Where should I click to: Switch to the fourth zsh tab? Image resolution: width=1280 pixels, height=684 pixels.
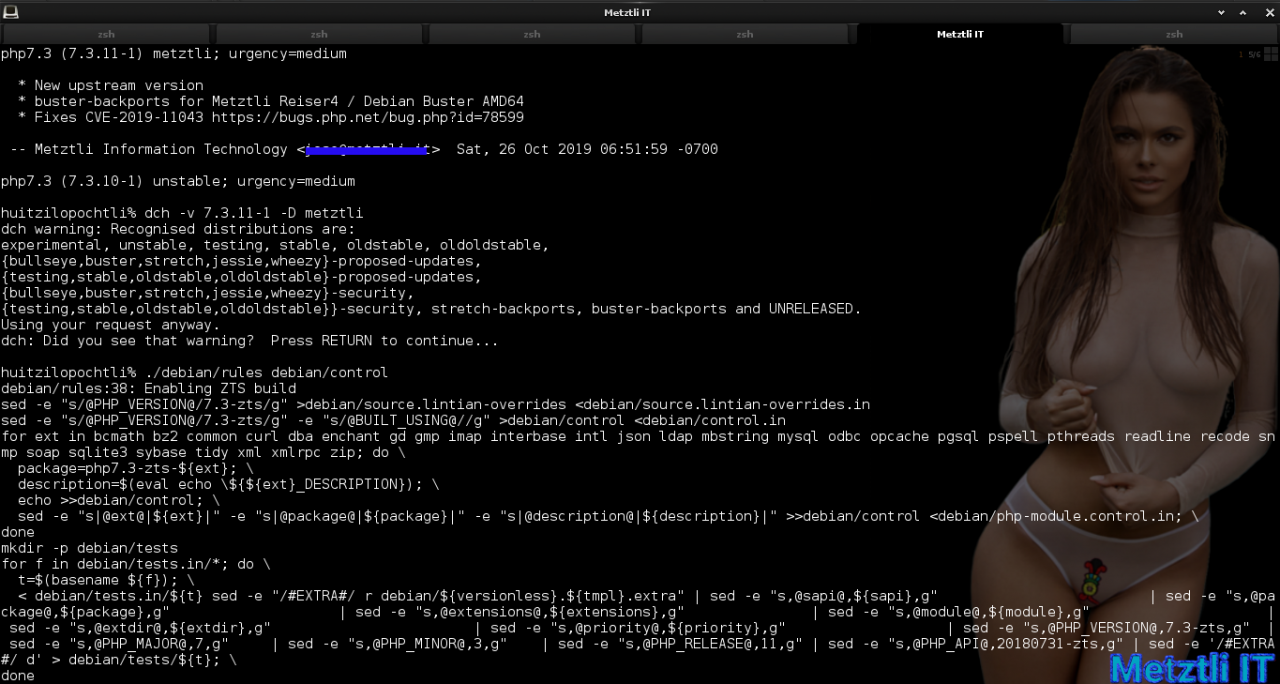[x=745, y=34]
